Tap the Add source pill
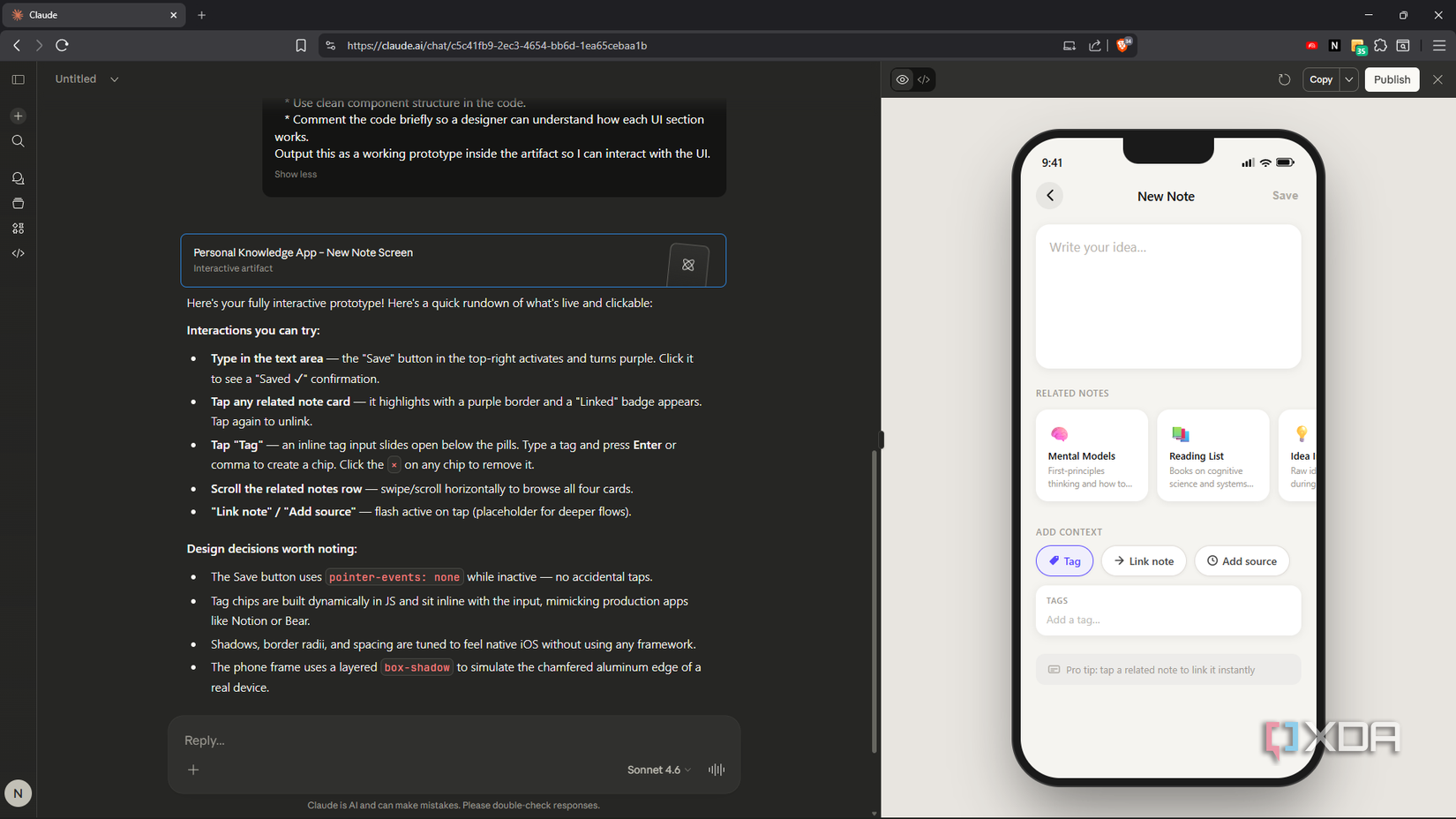The width and height of the screenshot is (1456, 819). pyautogui.click(x=1242, y=561)
